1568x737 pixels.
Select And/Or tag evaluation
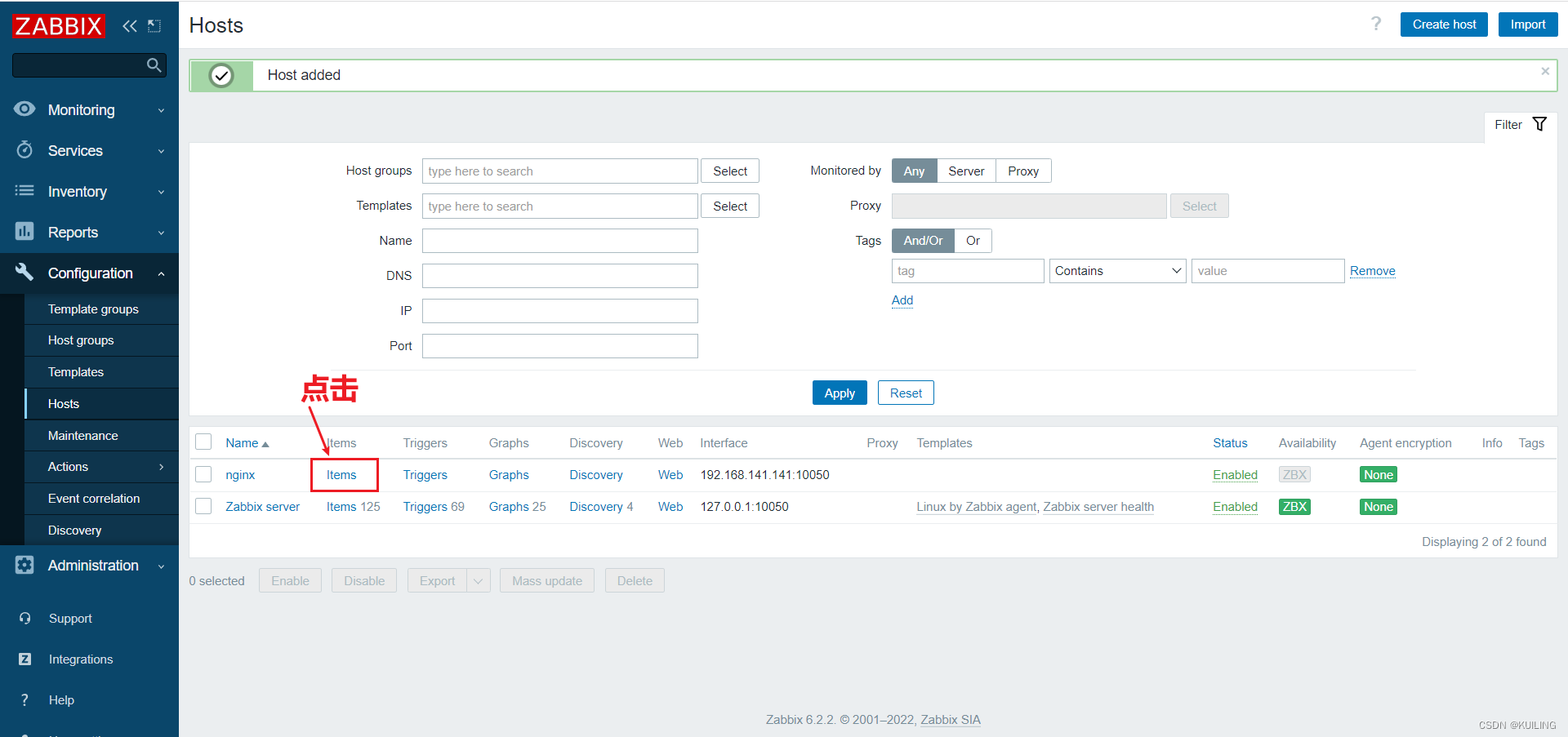point(923,241)
